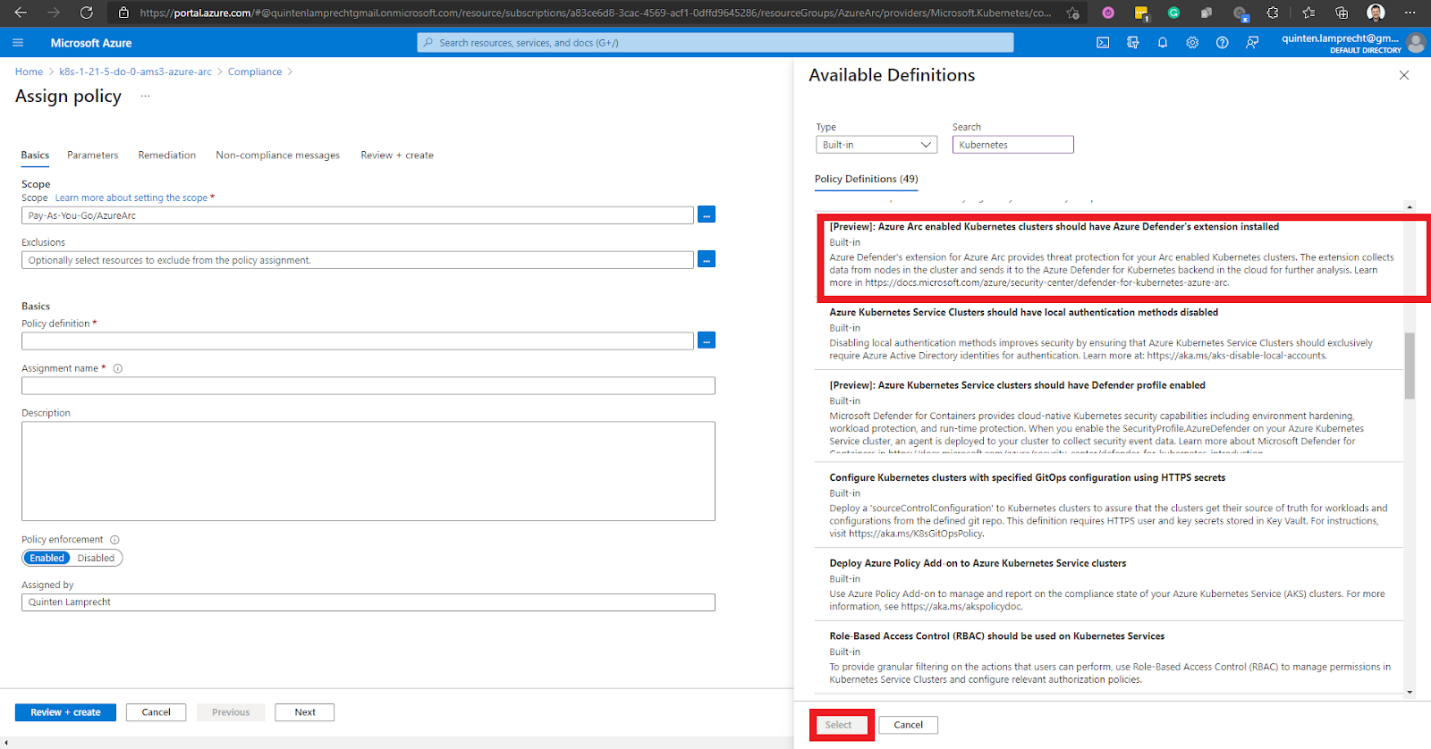Open portal settings gear icon
Screen dimensions: 1431x749
click(x=1192, y=43)
